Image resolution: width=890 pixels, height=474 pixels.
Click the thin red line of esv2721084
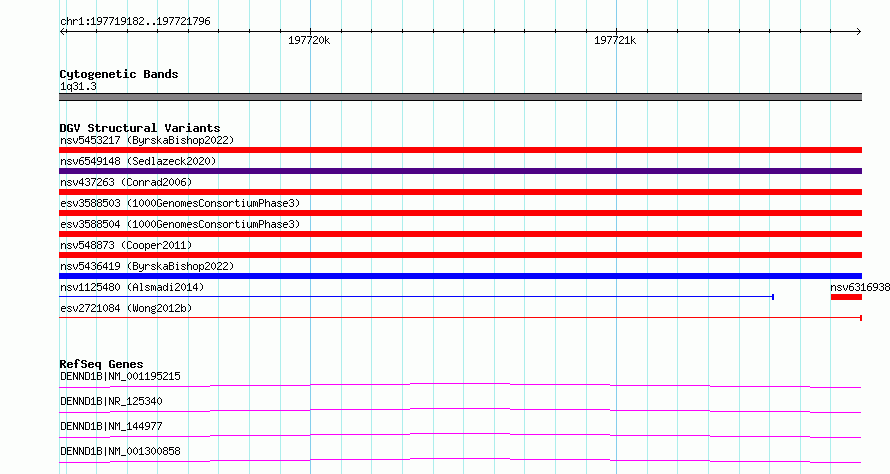[x=460, y=317]
